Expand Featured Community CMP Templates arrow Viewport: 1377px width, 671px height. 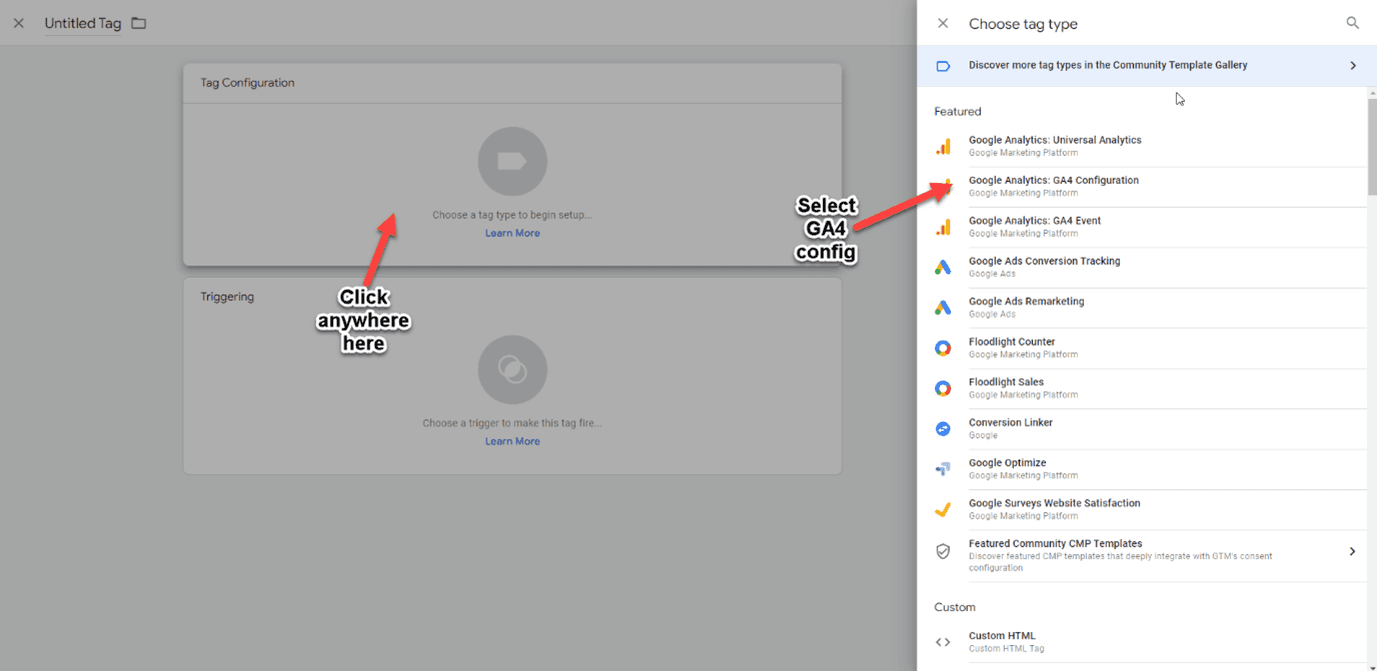[1352, 552]
